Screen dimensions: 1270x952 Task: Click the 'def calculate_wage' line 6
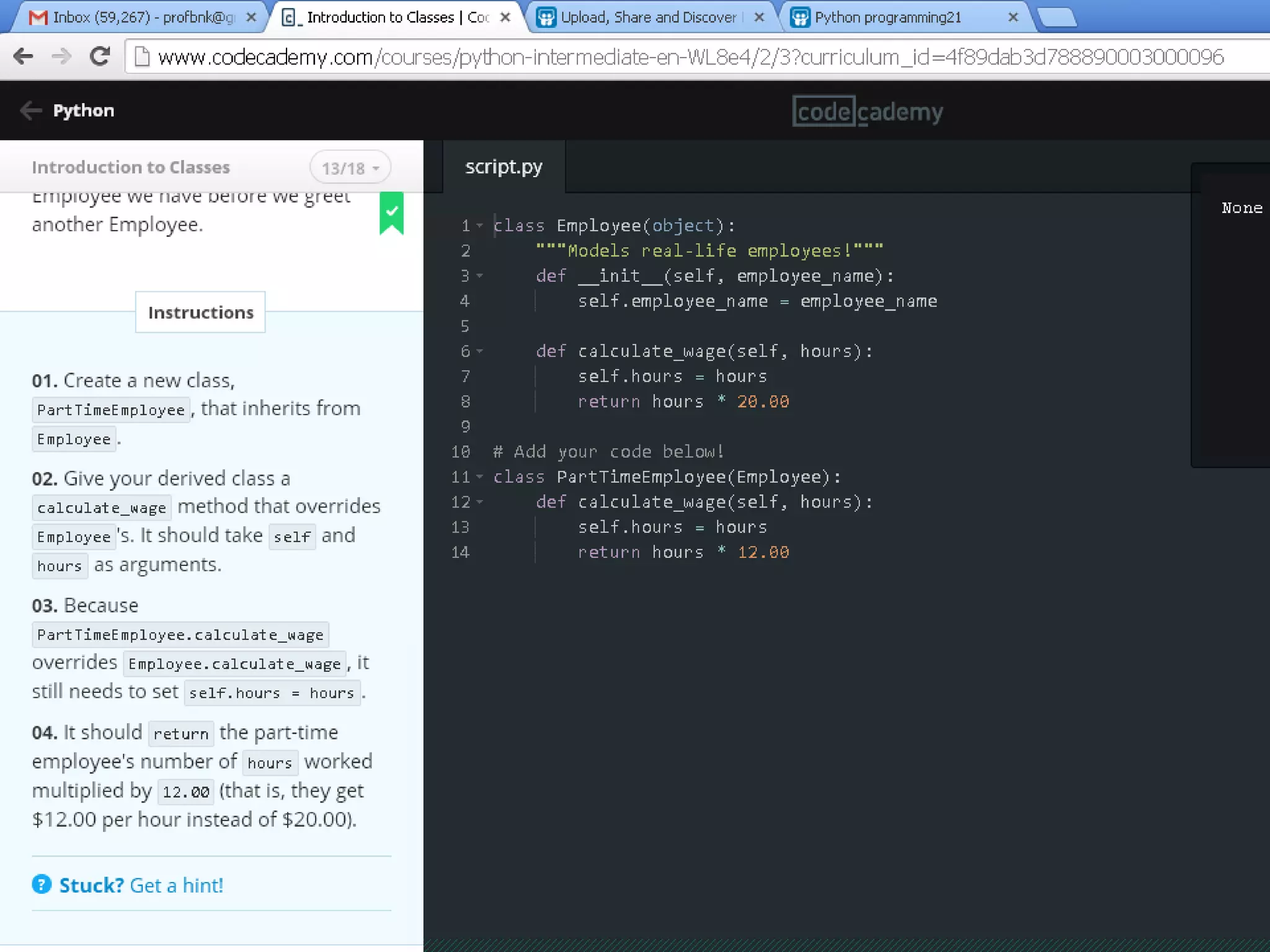pyautogui.click(x=704, y=351)
